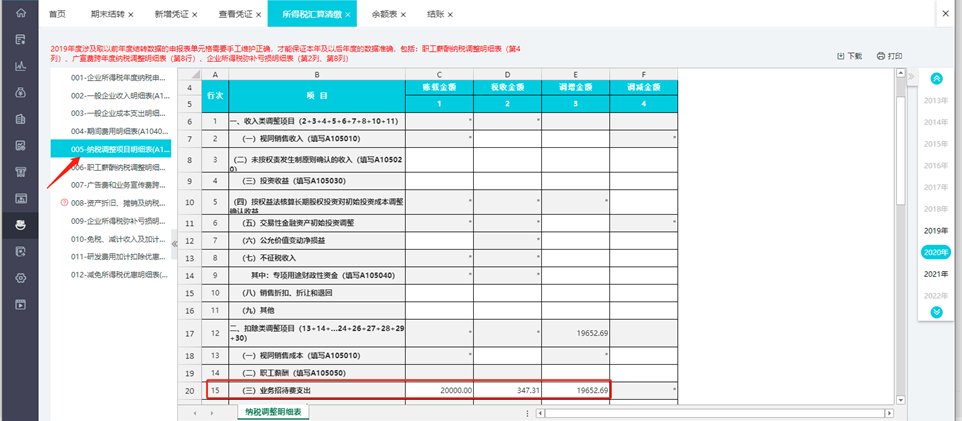This screenshot has height=421, width=962.
Task: Open the settings gear sidebar icon
Action: pos(21,278)
